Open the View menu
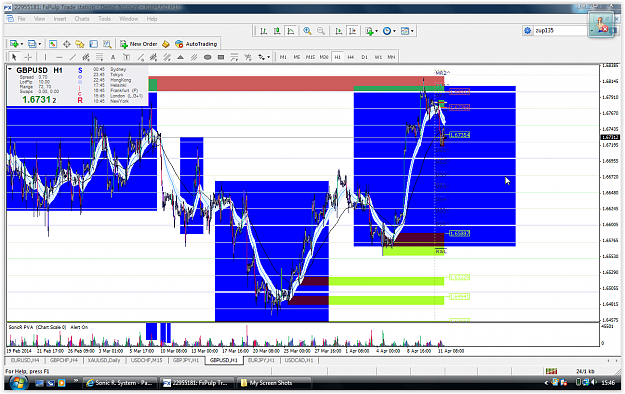625x394 pixels. [39, 19]
